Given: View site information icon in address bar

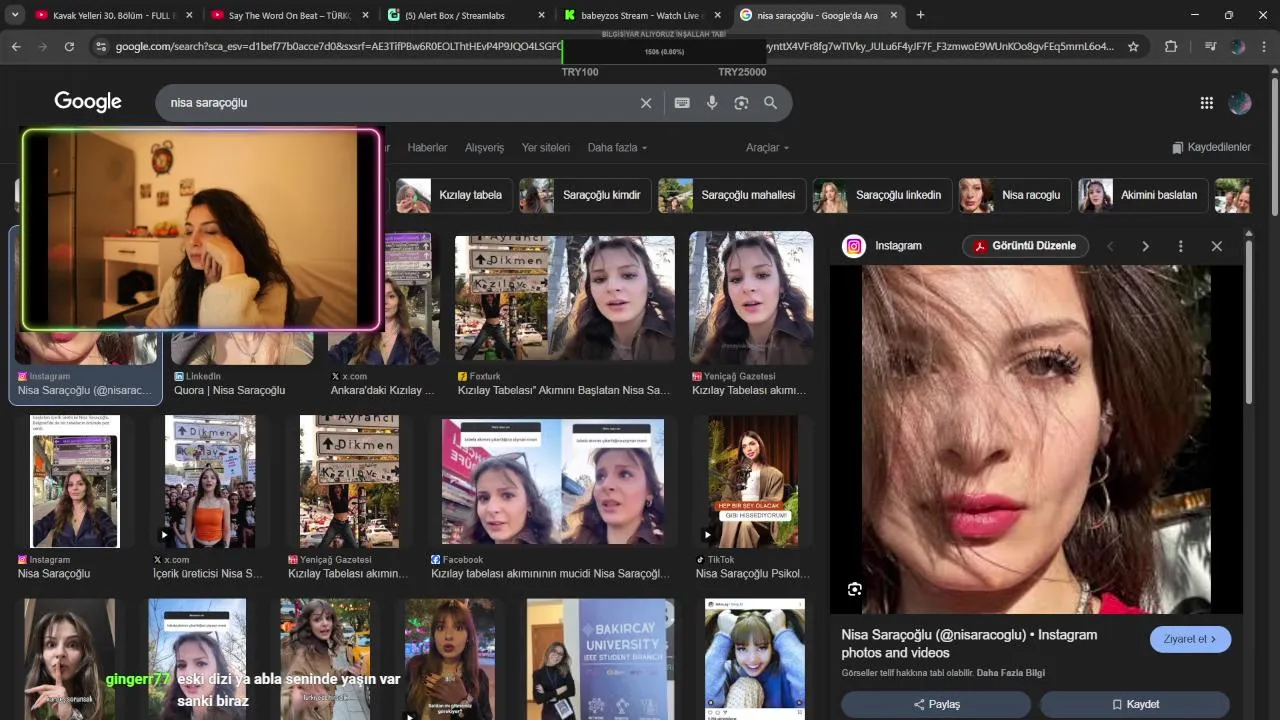Looking at the screenshot, I should [100, 46].
